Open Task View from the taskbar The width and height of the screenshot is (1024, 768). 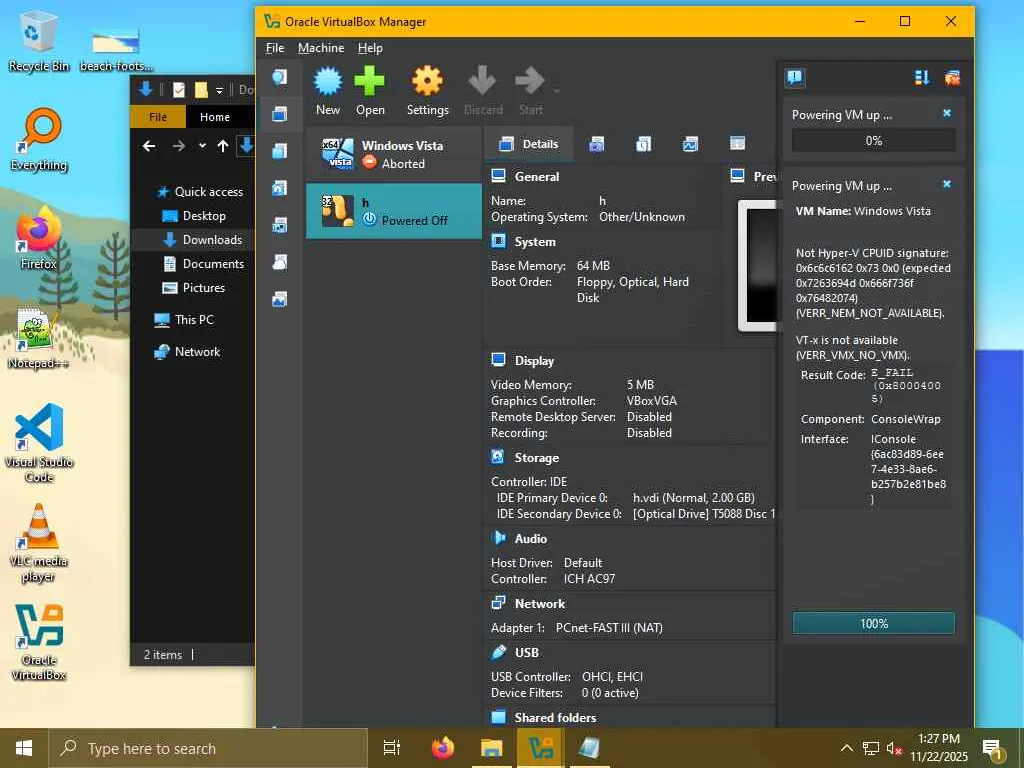391,748
